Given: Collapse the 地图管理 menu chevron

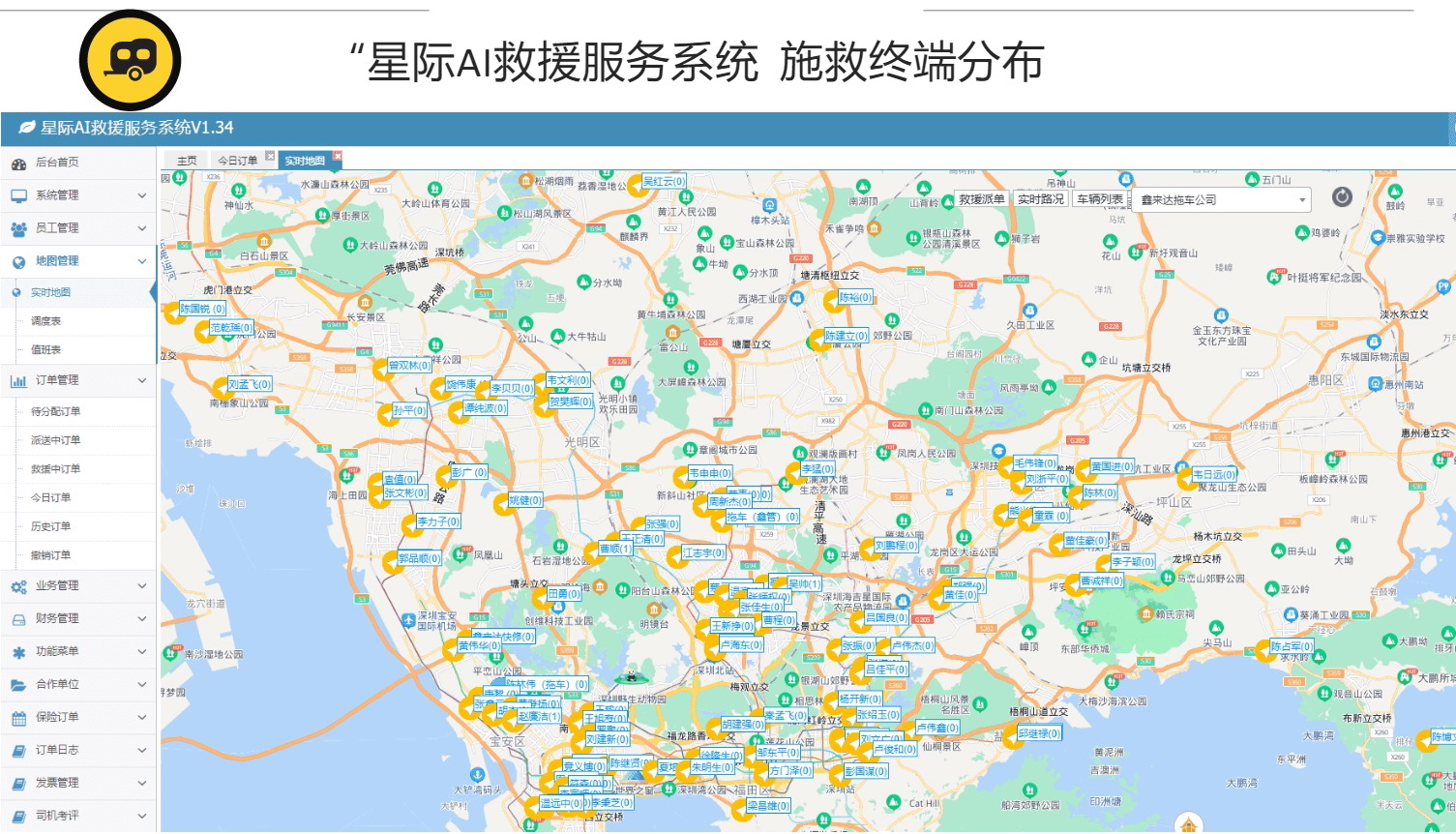Looking at the screenshot, I should click(142, 261).
